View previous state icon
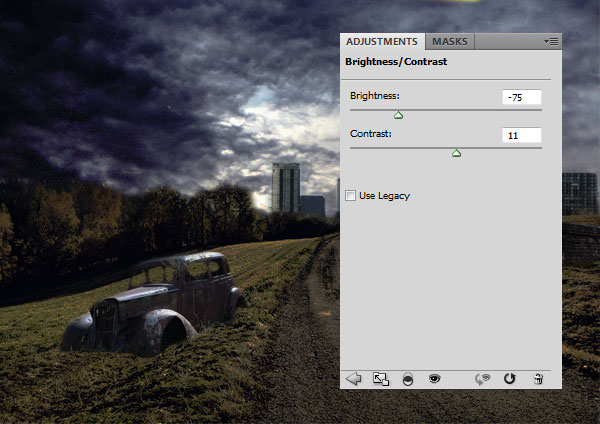This screenshot has width=600, height=424. [x=483, y=379]
